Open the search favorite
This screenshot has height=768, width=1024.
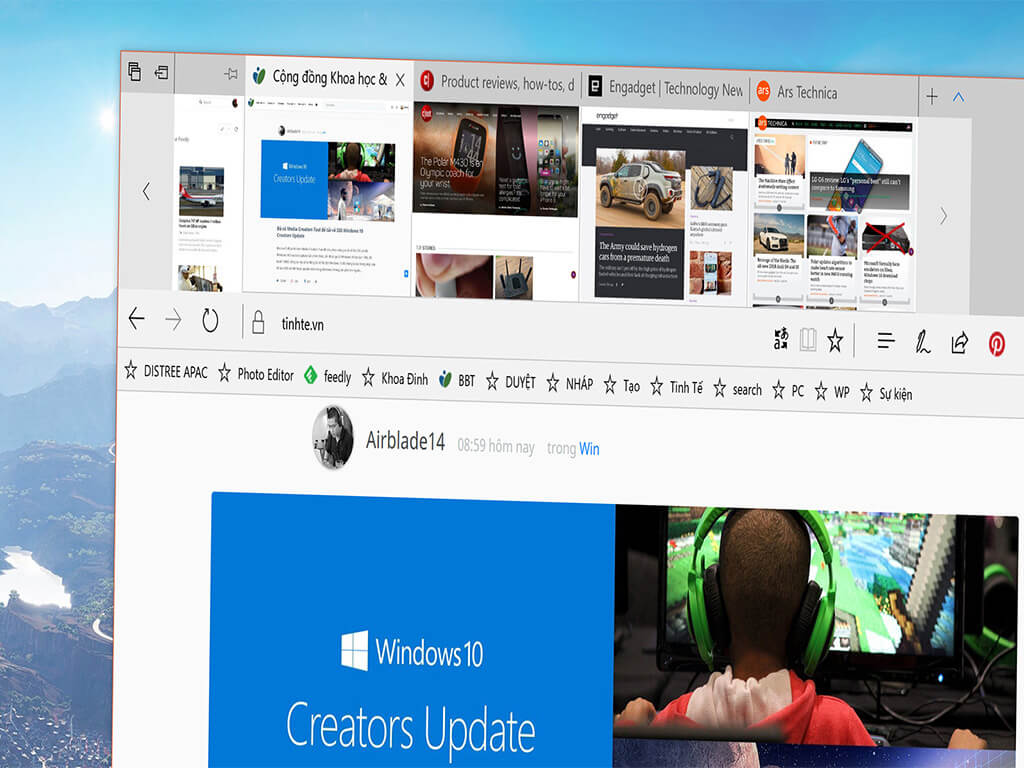(x=737, y=389)
